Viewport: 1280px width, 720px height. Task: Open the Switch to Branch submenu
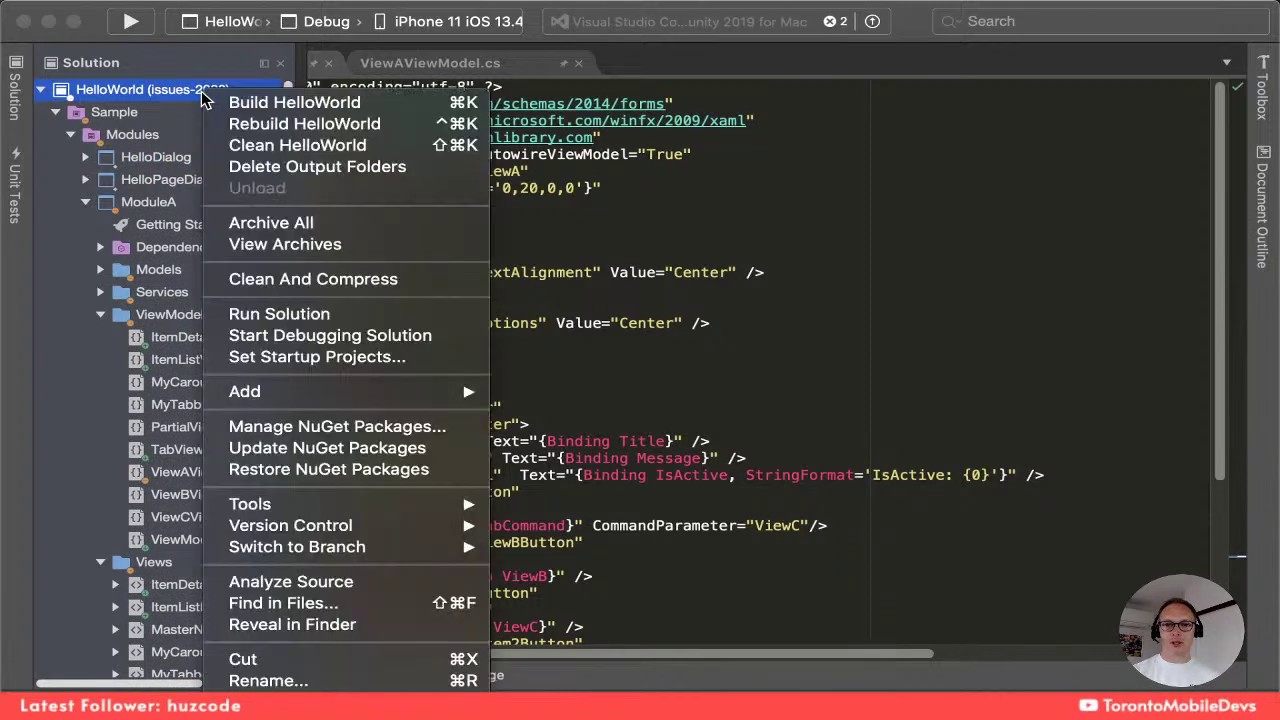pos(346,547)
